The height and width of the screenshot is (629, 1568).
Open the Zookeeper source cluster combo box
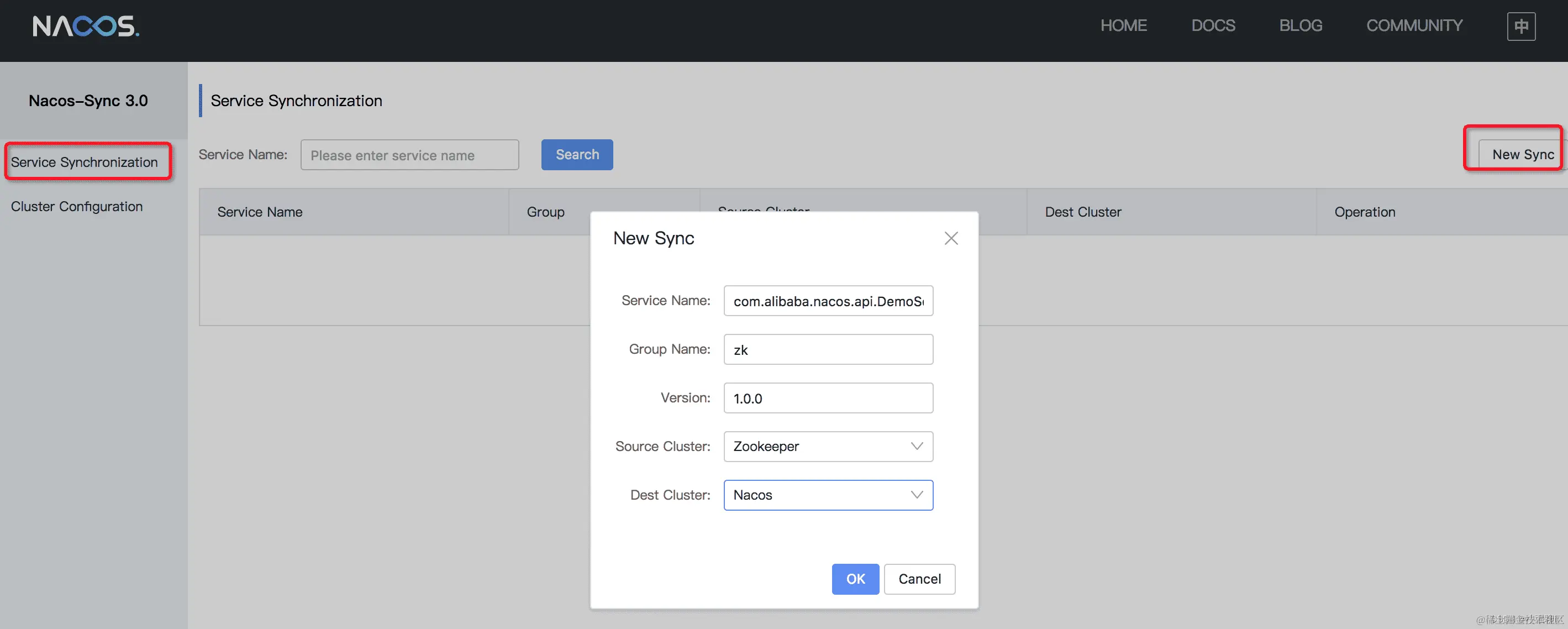click(815, 447)
